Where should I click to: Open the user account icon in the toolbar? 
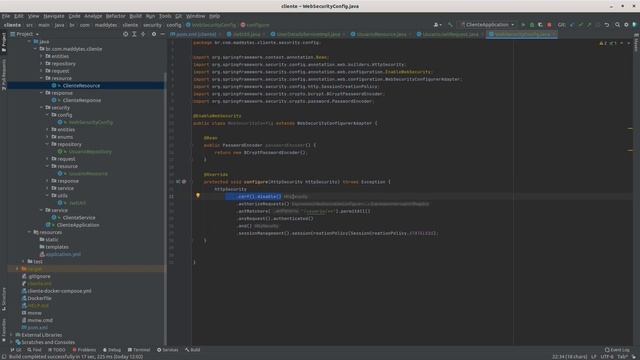click(437, 25)
